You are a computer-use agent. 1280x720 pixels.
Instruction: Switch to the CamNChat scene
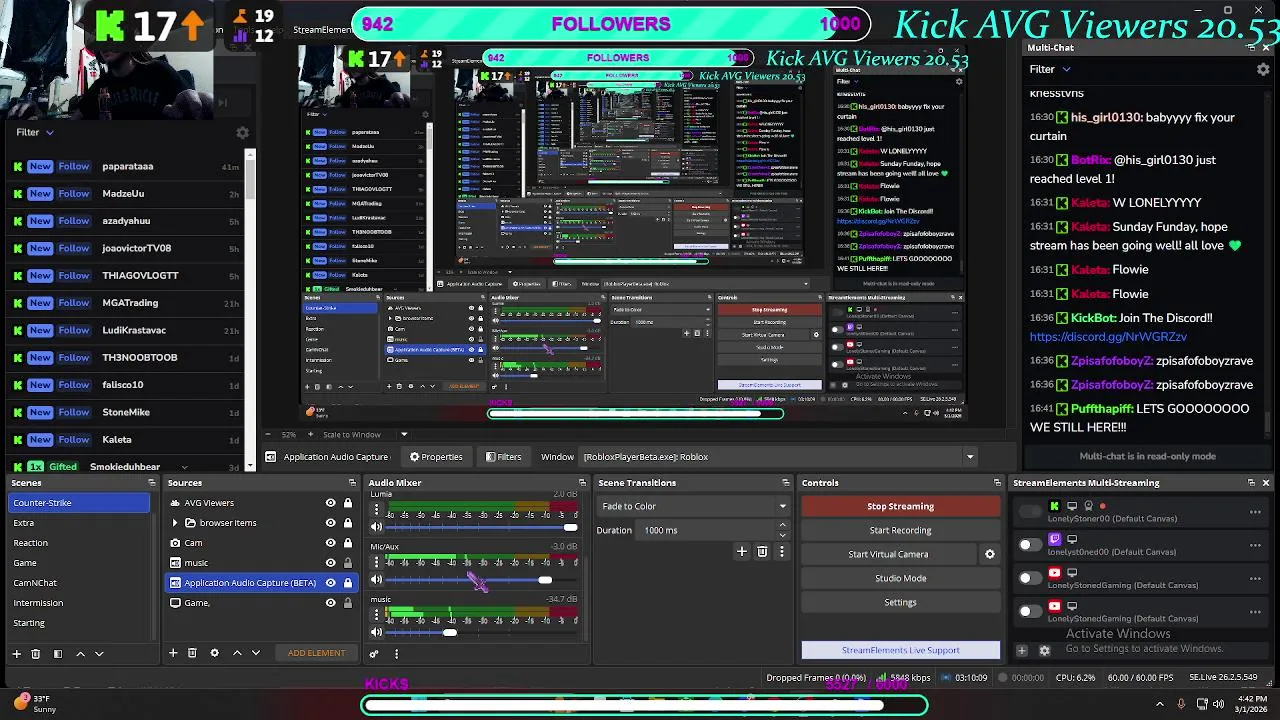(79, 583)
